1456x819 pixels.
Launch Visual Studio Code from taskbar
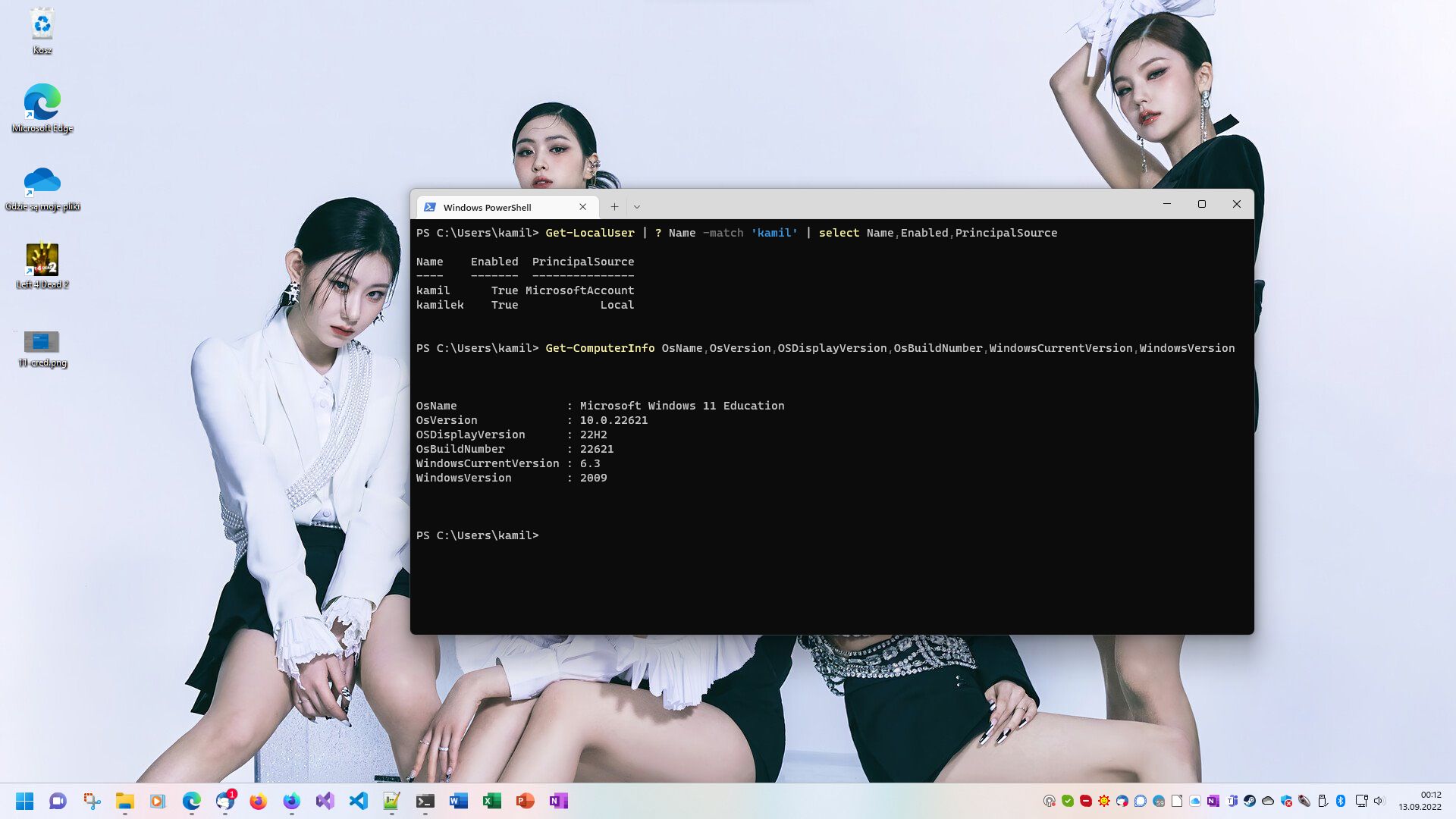(358, 801)
